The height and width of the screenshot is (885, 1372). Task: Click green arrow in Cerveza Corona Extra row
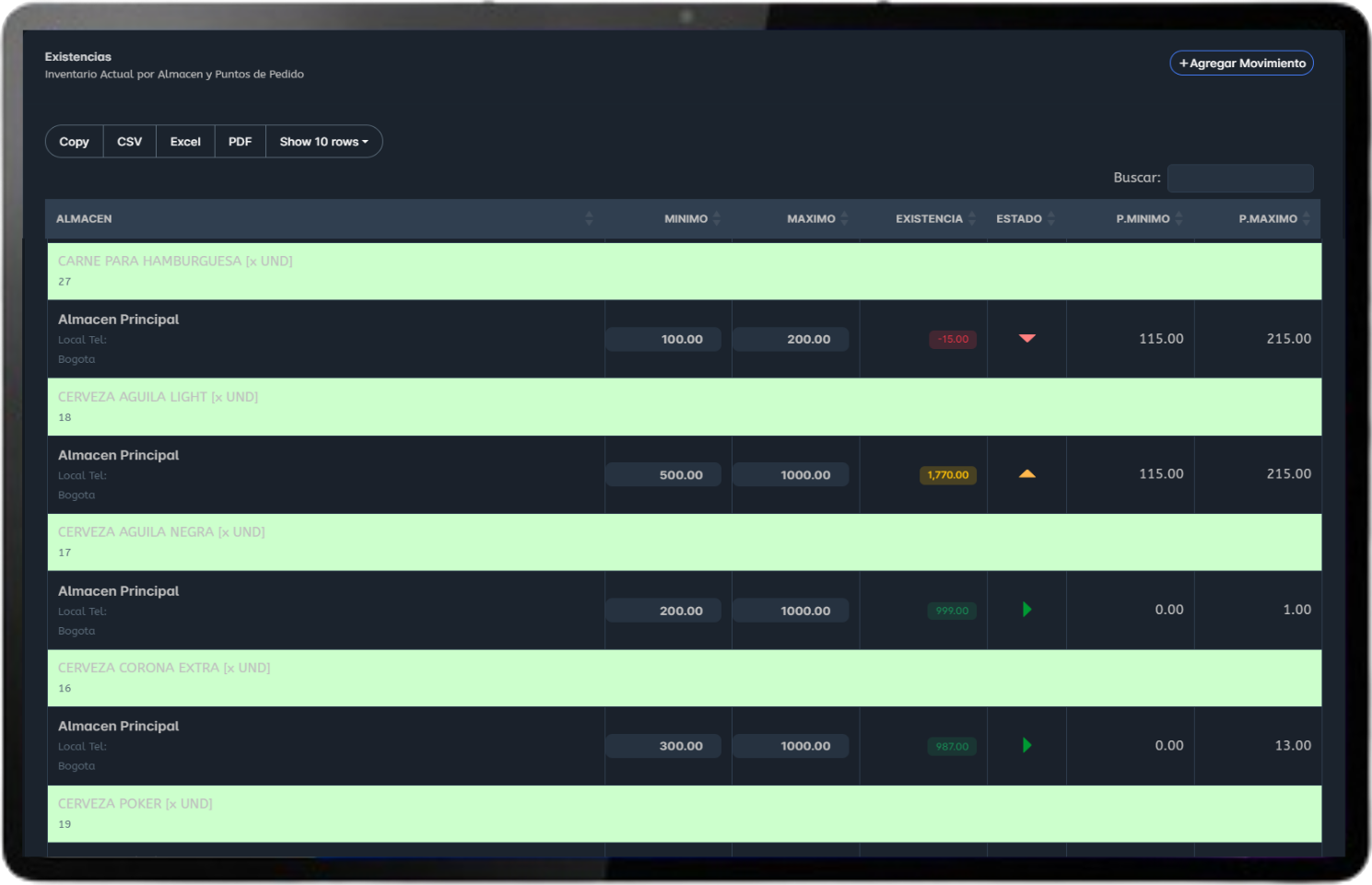coord(1026,745)
